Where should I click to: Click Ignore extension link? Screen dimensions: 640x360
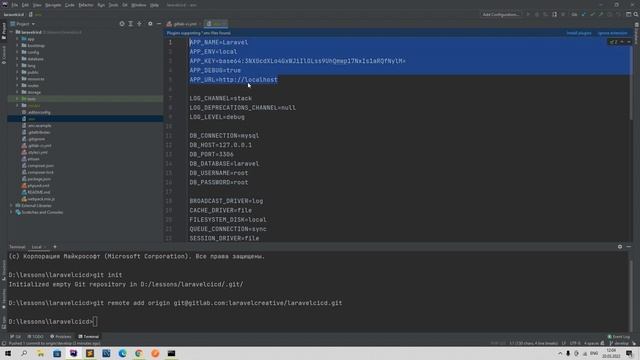[x=613, y=33]
